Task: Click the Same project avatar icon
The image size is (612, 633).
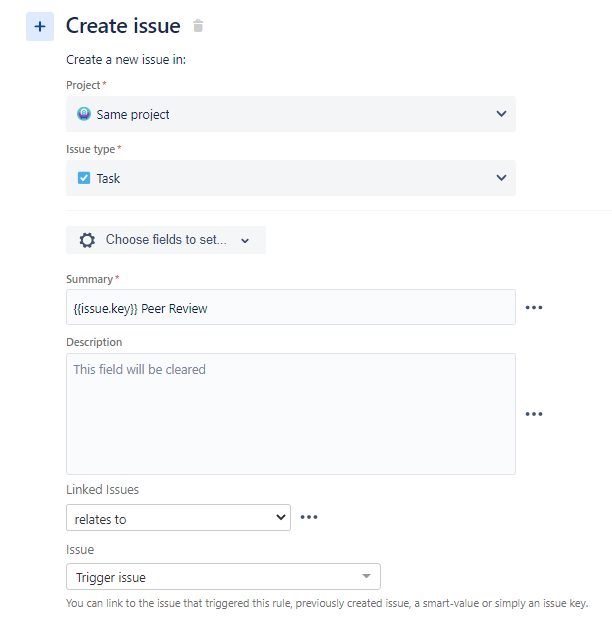Action: pyautogui.click(x=84, y=114)
